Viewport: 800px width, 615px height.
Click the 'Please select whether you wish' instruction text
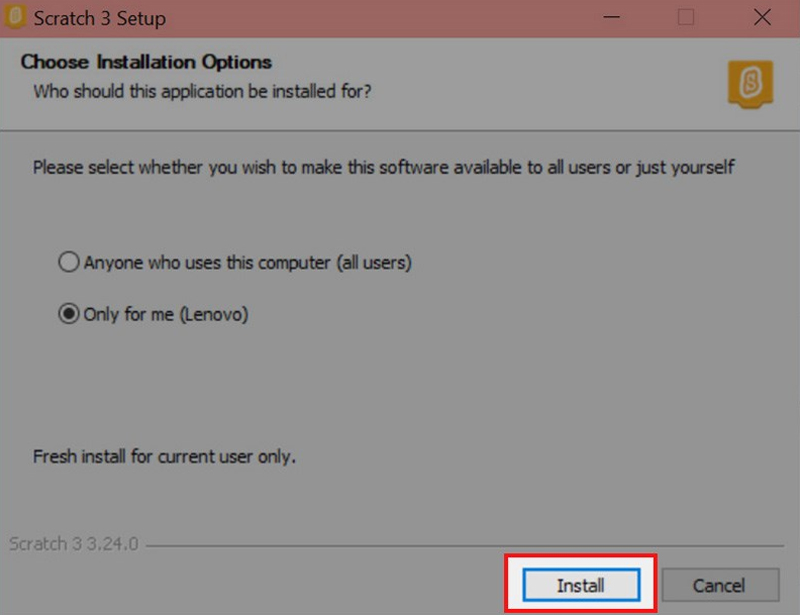point(384,167)
